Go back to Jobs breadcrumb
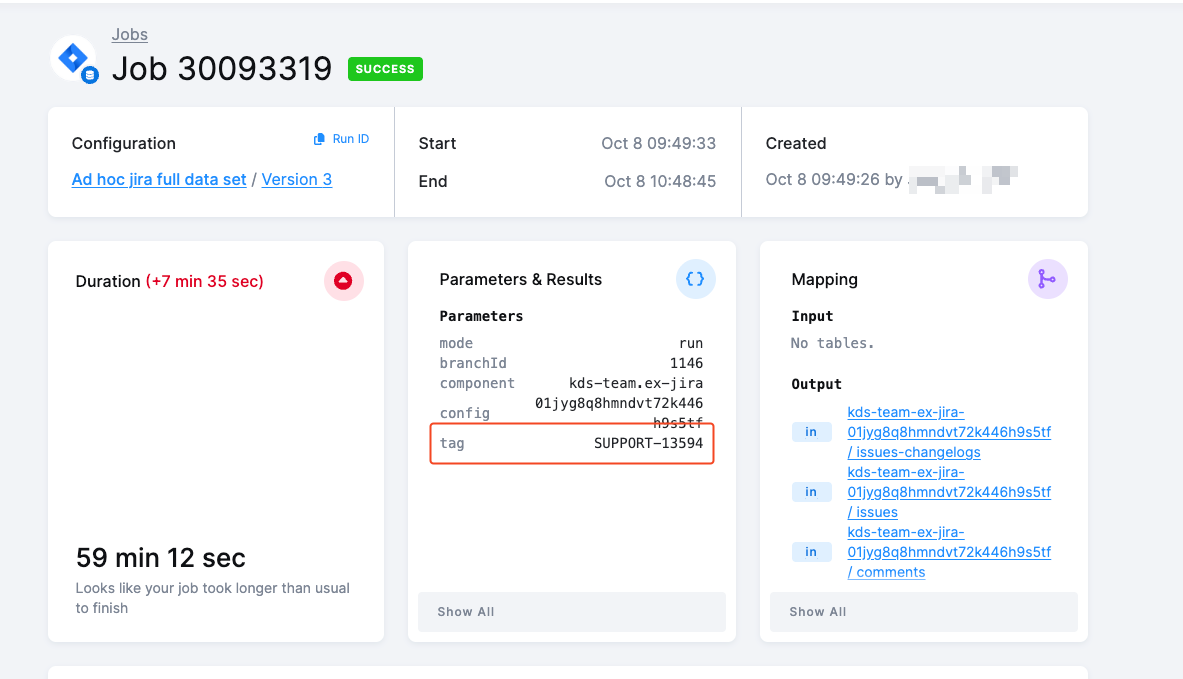1183x679 pixels. (129, 35)
